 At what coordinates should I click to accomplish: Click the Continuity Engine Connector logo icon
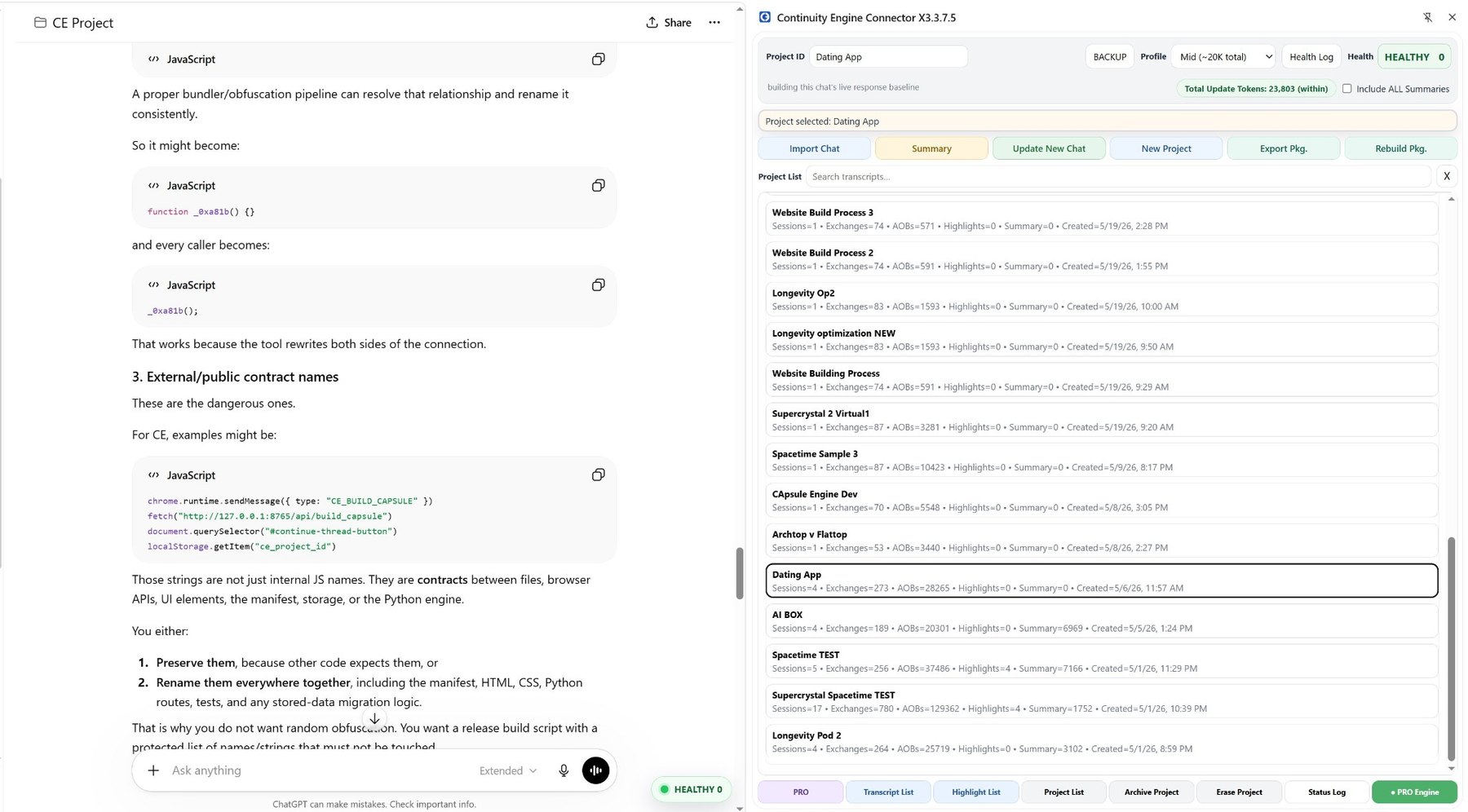pyautogui.click(x=765, y=17)
